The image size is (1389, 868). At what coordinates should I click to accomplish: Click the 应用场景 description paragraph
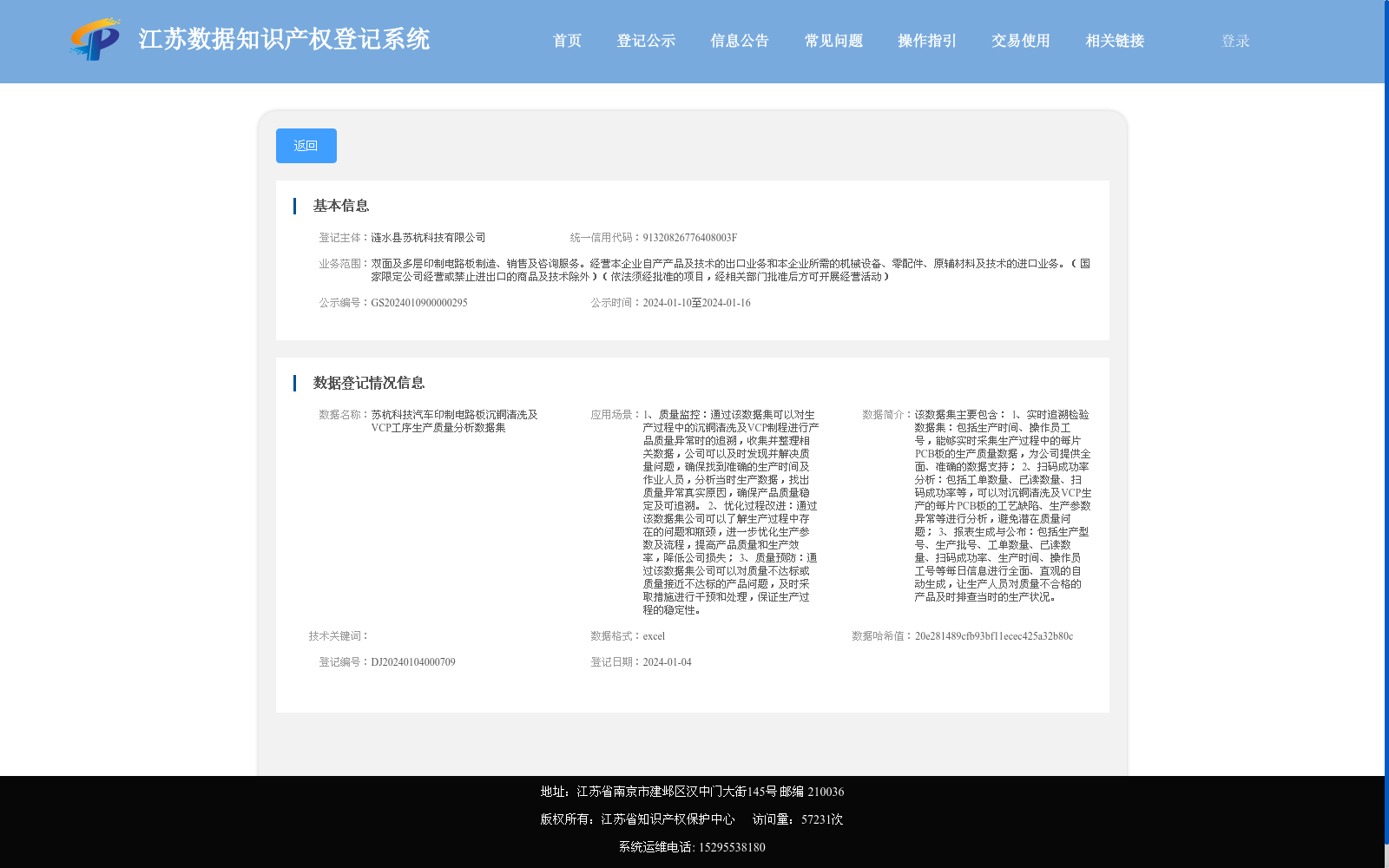point(730,512)
